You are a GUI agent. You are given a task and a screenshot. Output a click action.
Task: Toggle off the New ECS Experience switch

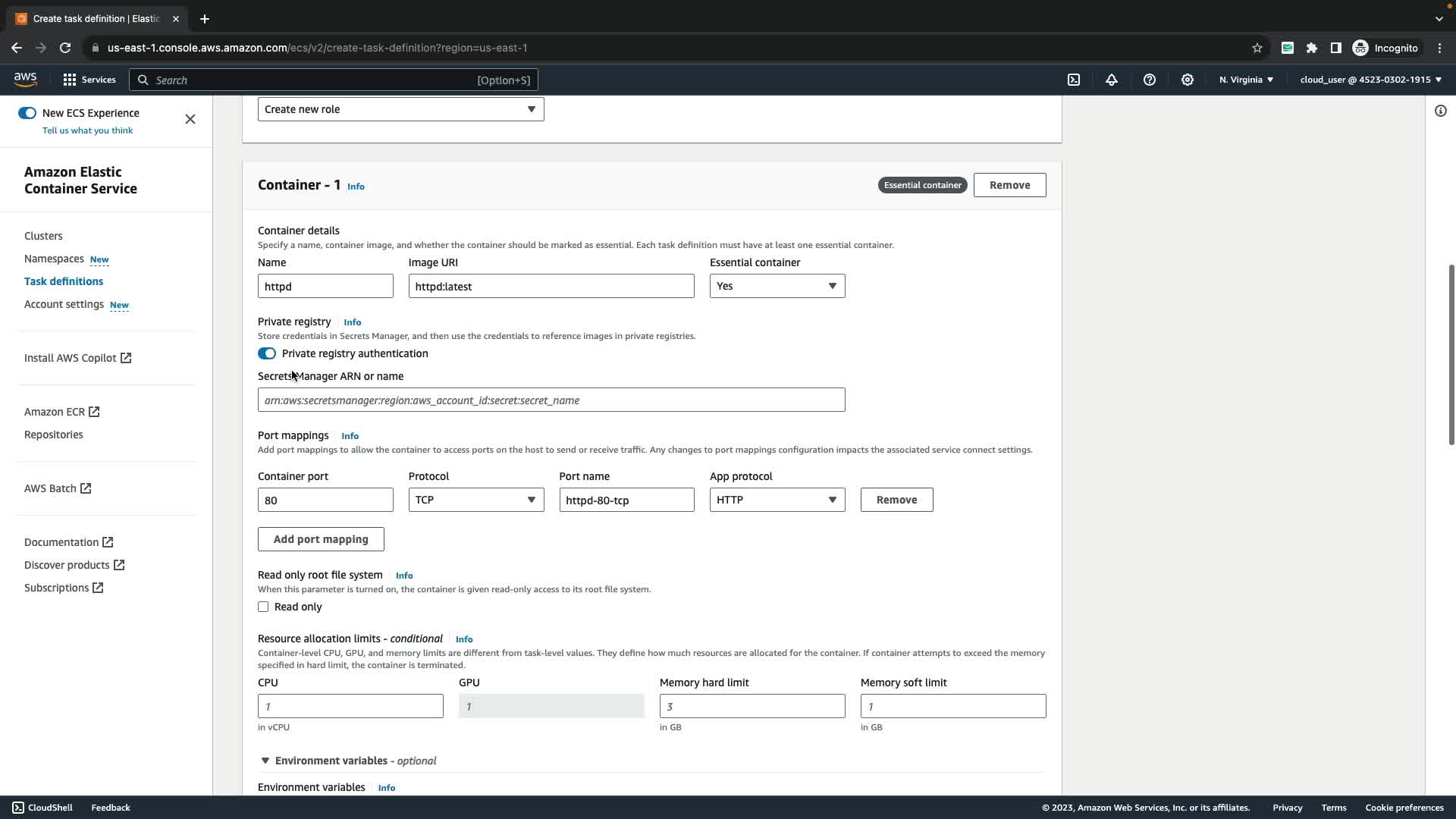point(27,113)
